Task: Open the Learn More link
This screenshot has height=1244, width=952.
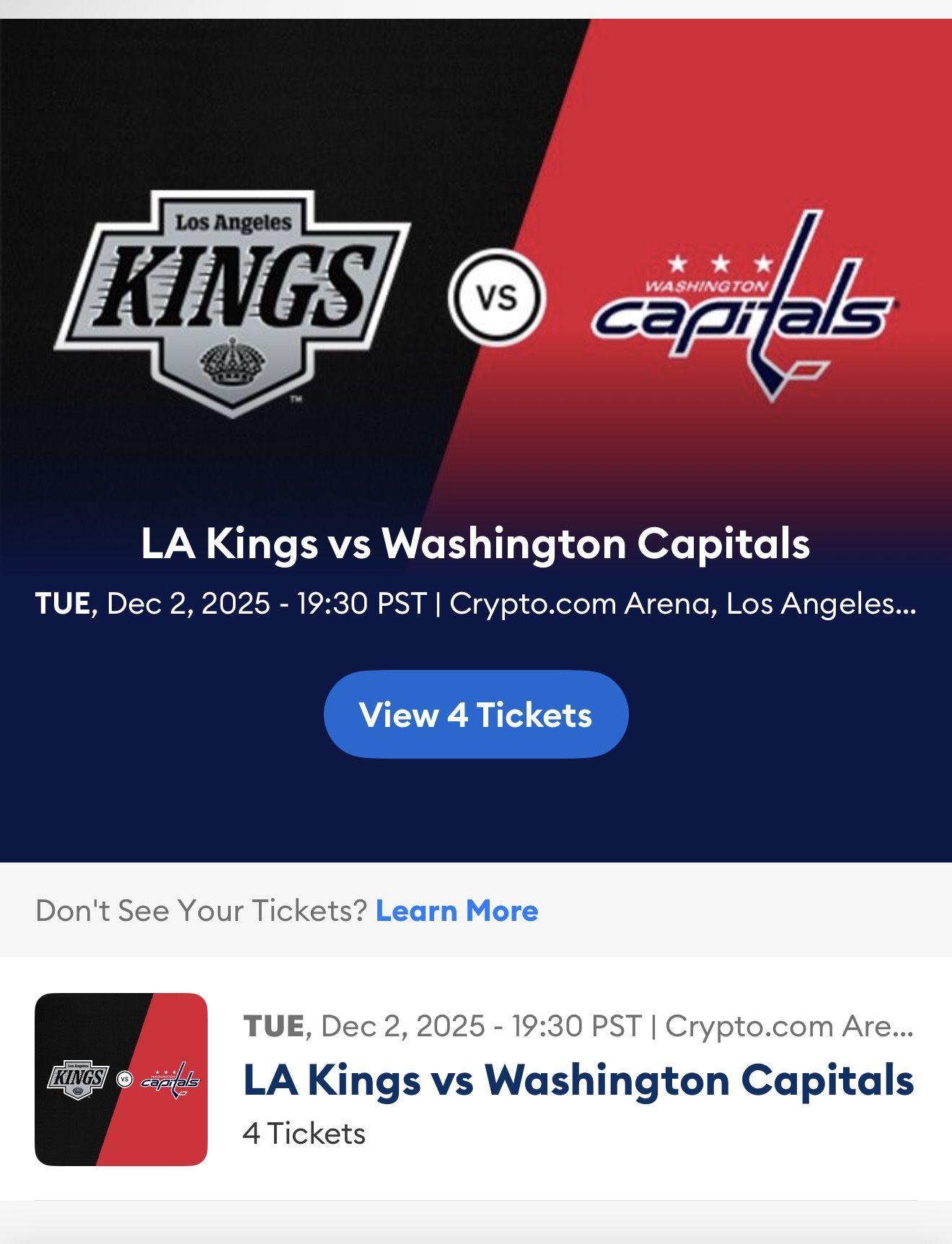Action: [x=454, y=912]
